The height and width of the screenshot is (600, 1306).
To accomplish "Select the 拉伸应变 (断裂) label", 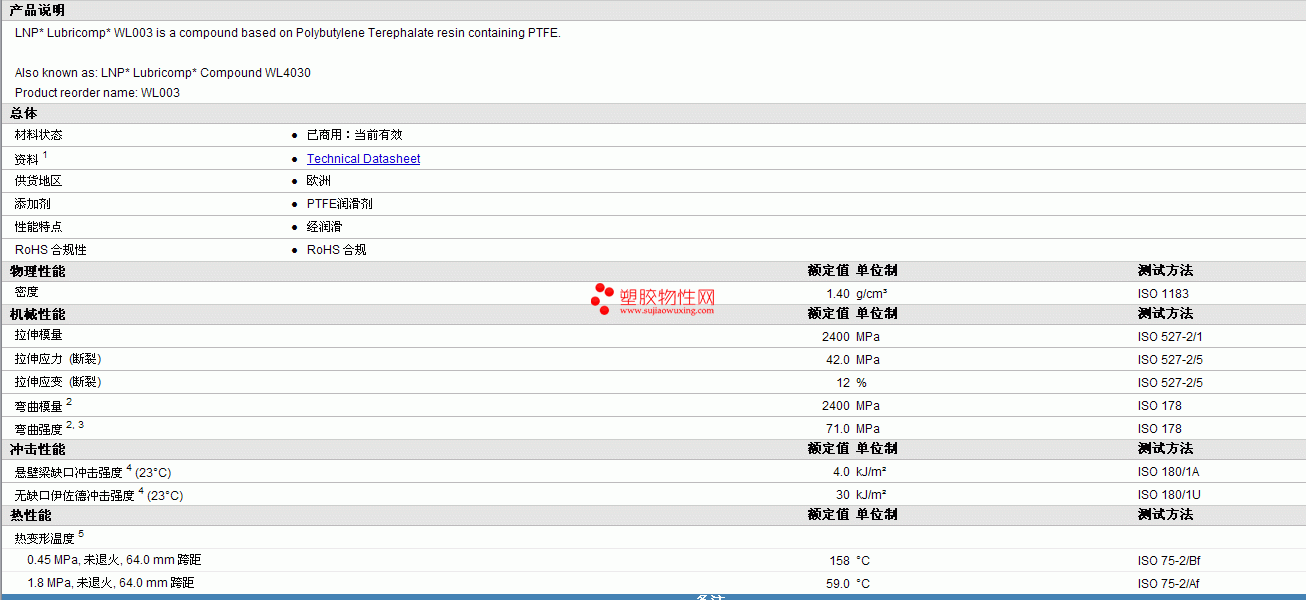I will pos(58,382).
